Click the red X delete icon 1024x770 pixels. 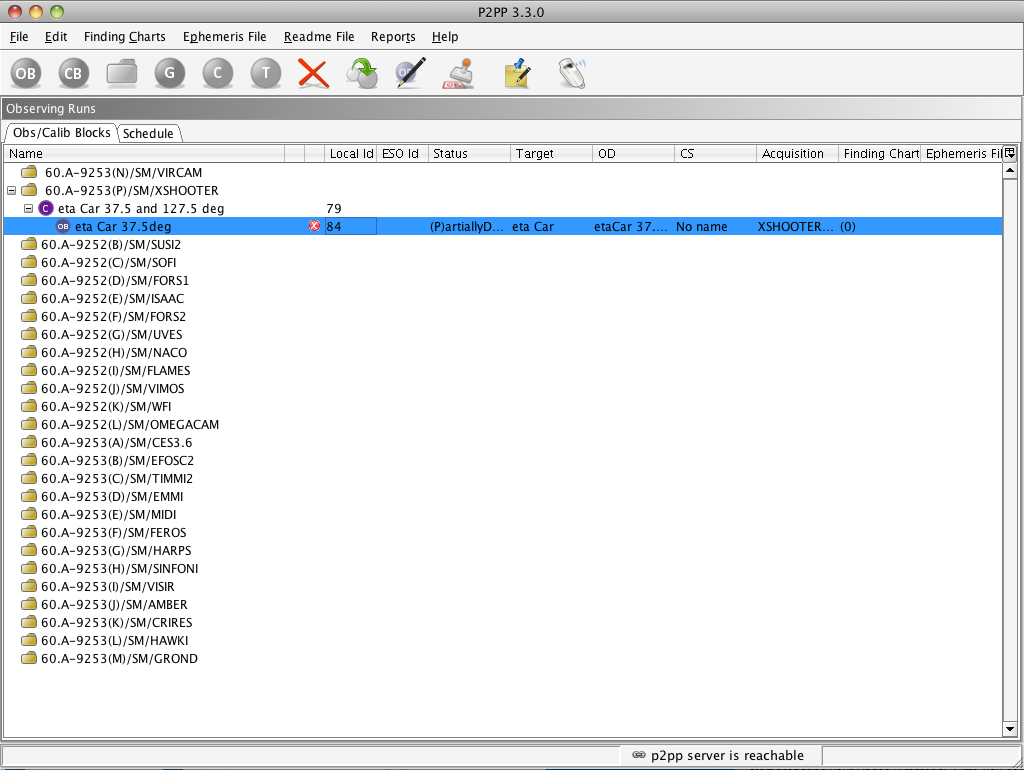[x=313, y=72]
